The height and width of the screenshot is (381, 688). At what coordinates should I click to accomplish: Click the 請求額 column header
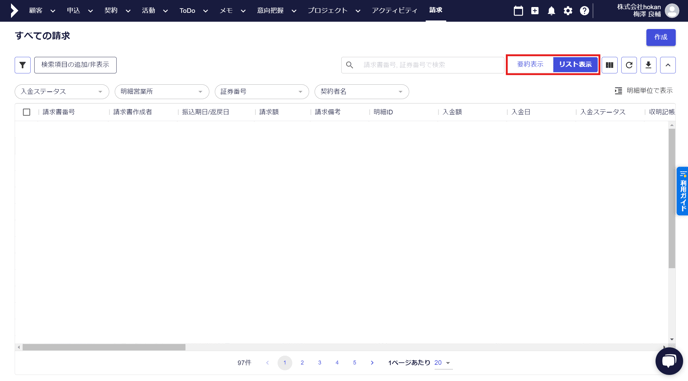pyautogui.click(x=269, y=112)
